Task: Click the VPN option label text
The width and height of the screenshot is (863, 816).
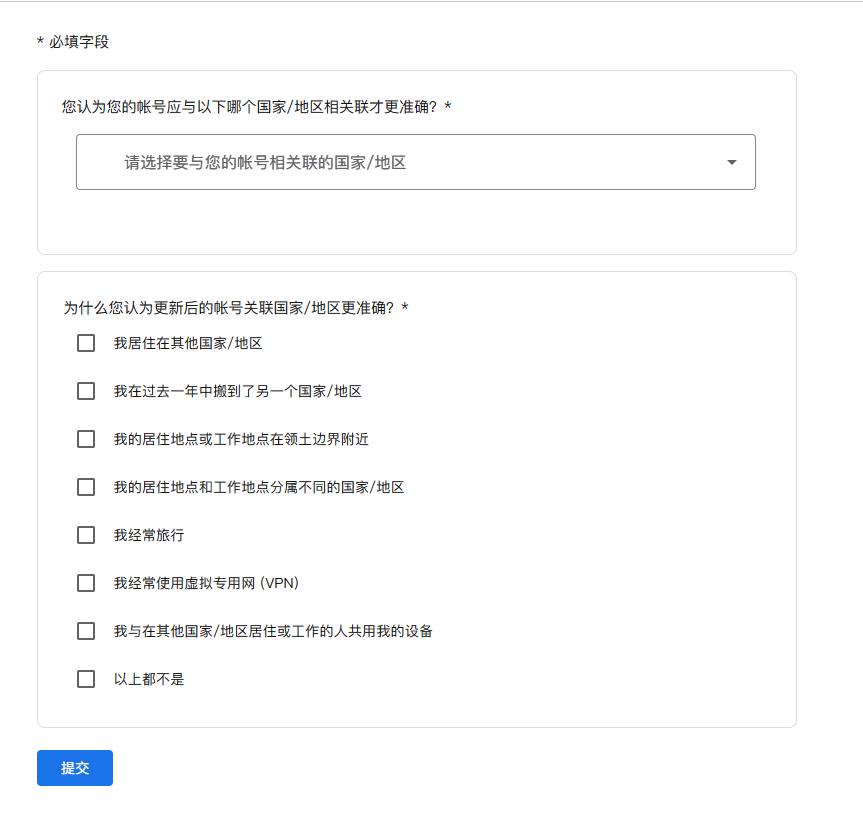Action: click(x=206, y=583)
